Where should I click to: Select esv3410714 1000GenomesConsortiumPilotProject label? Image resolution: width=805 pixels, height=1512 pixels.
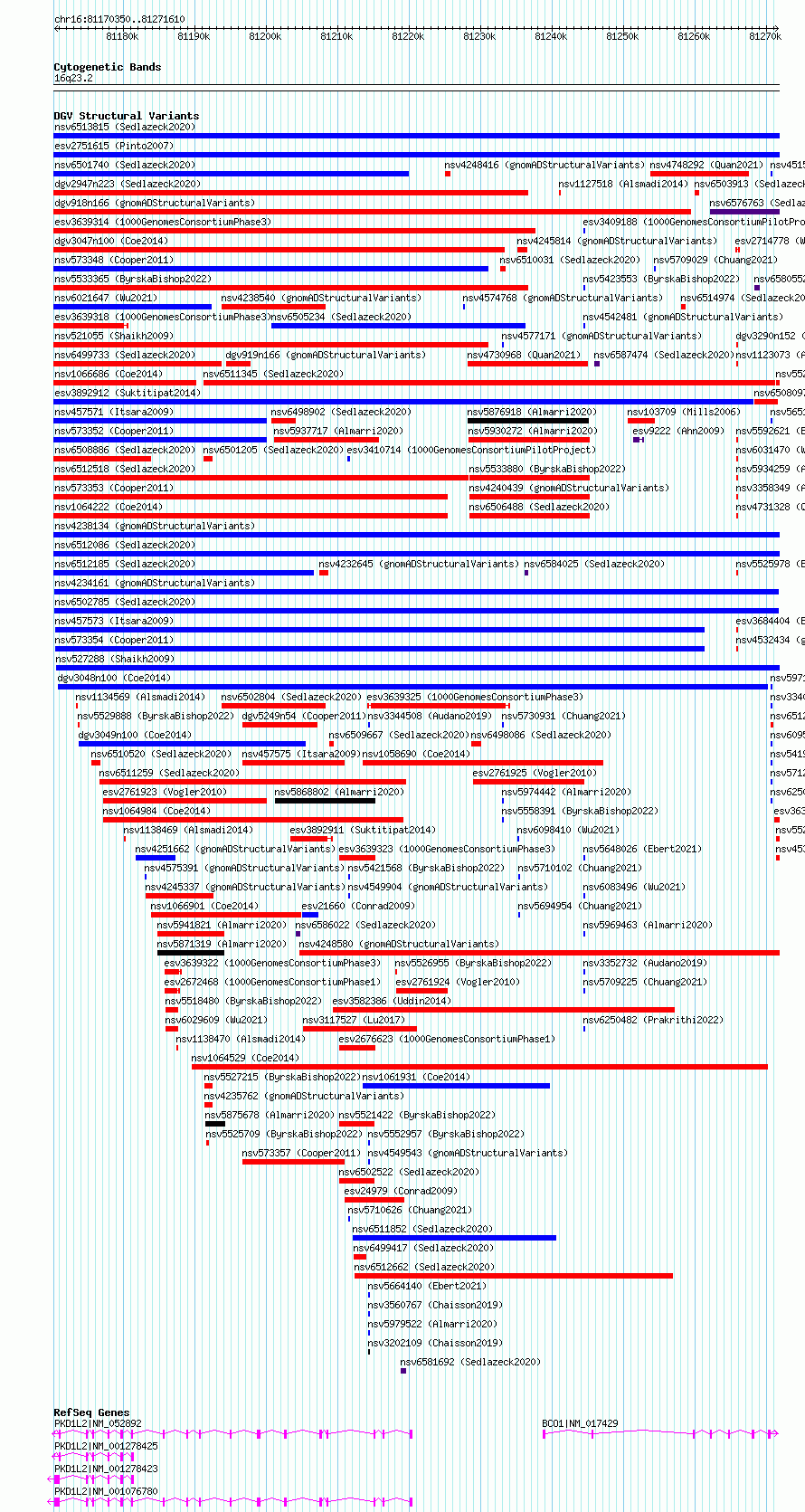(x=471, y=451)
